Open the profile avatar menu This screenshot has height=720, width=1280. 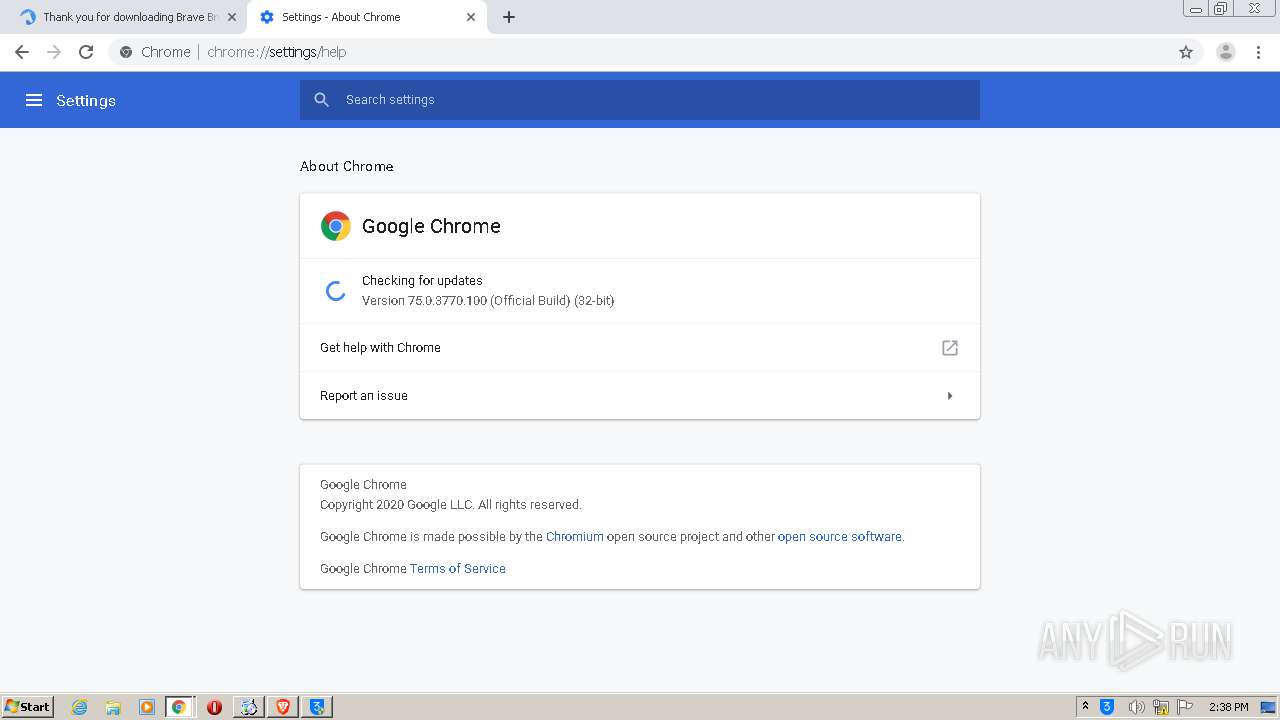click(1226, 52)
